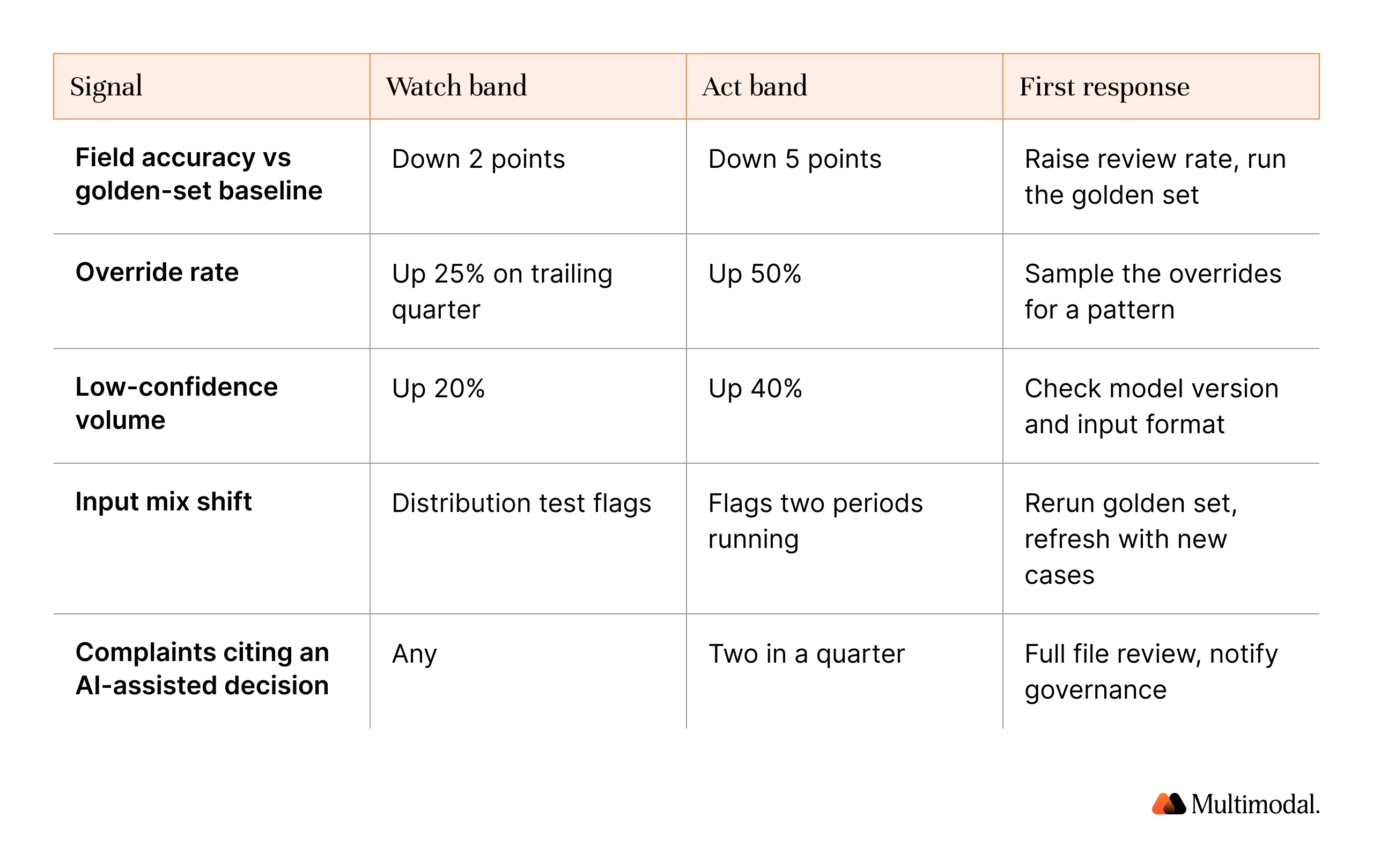Click Field accuracy vs golden-set baseline
The width and height of the screenshot is (1373, 868).
pyautogui.click(x=198, y=174)
